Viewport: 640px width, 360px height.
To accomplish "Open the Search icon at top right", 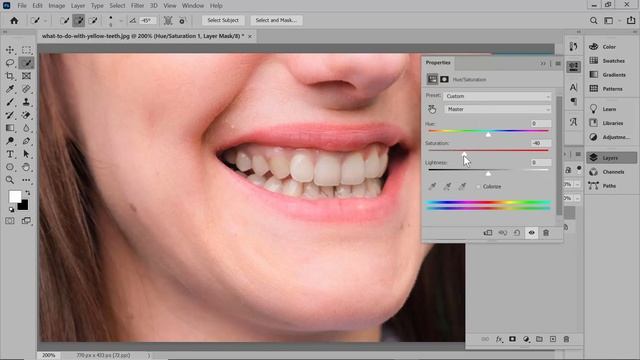I will [593, 20].
